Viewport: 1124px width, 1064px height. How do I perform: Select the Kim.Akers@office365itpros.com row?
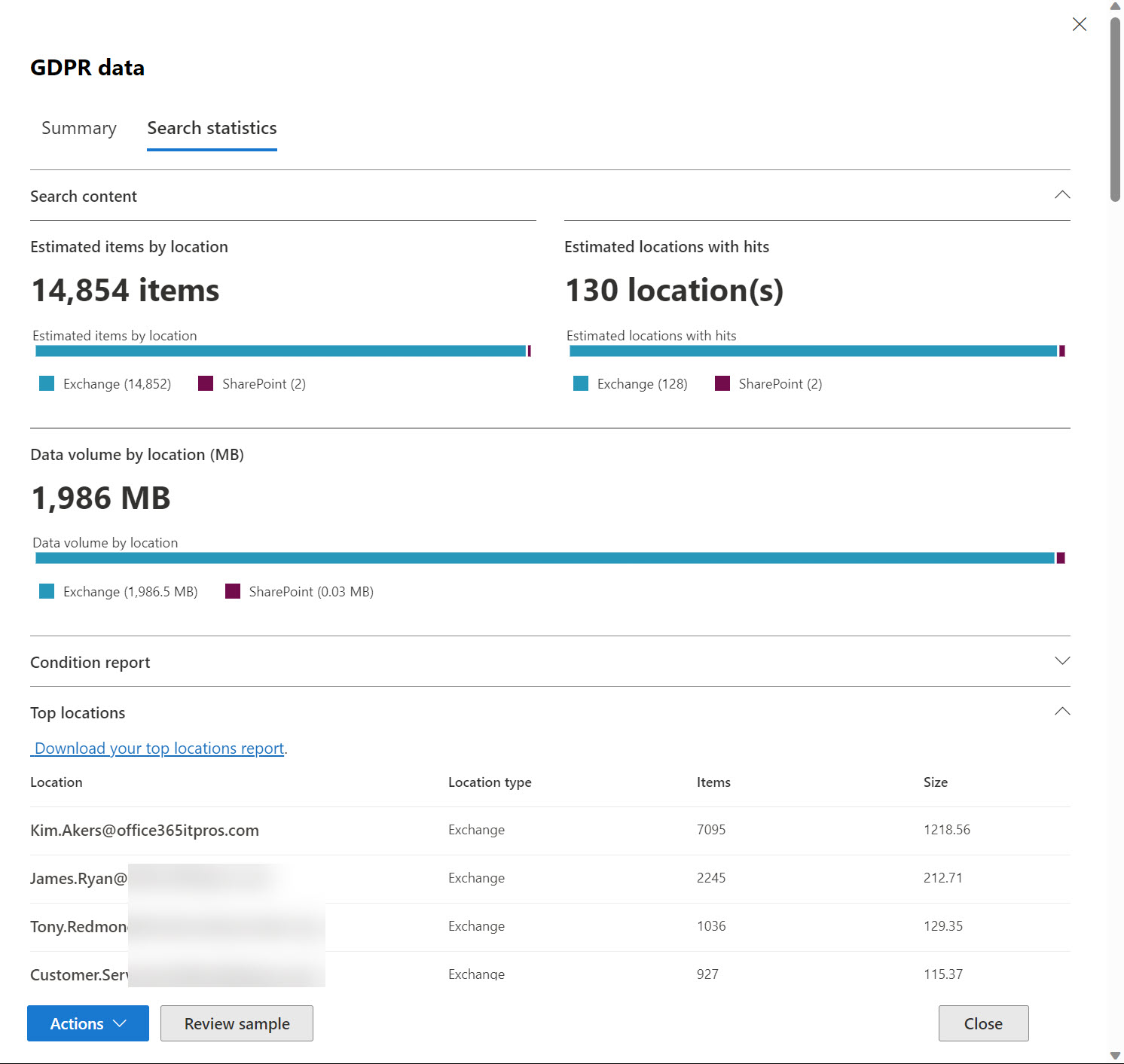145,831
